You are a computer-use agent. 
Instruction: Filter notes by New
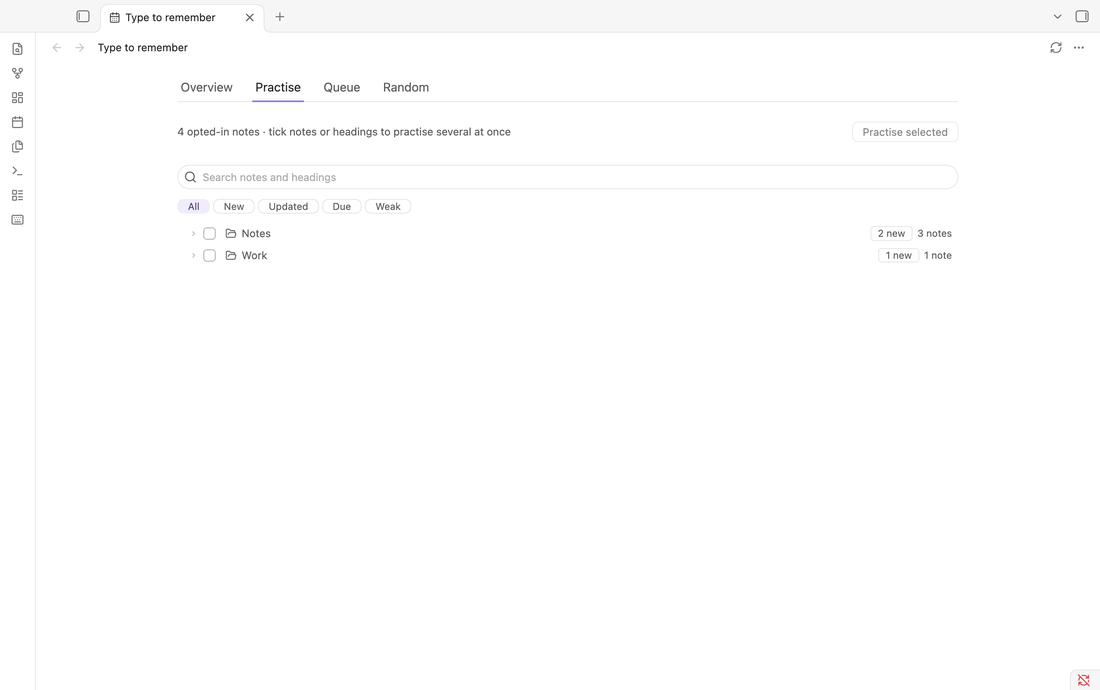click(234, 206)
